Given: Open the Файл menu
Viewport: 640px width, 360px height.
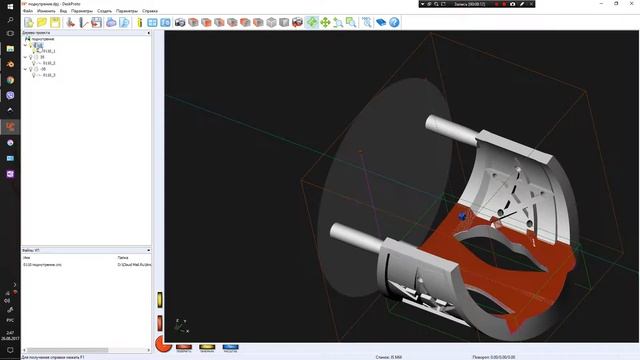Looking at the screenshot, I should (x=28, y=11).
